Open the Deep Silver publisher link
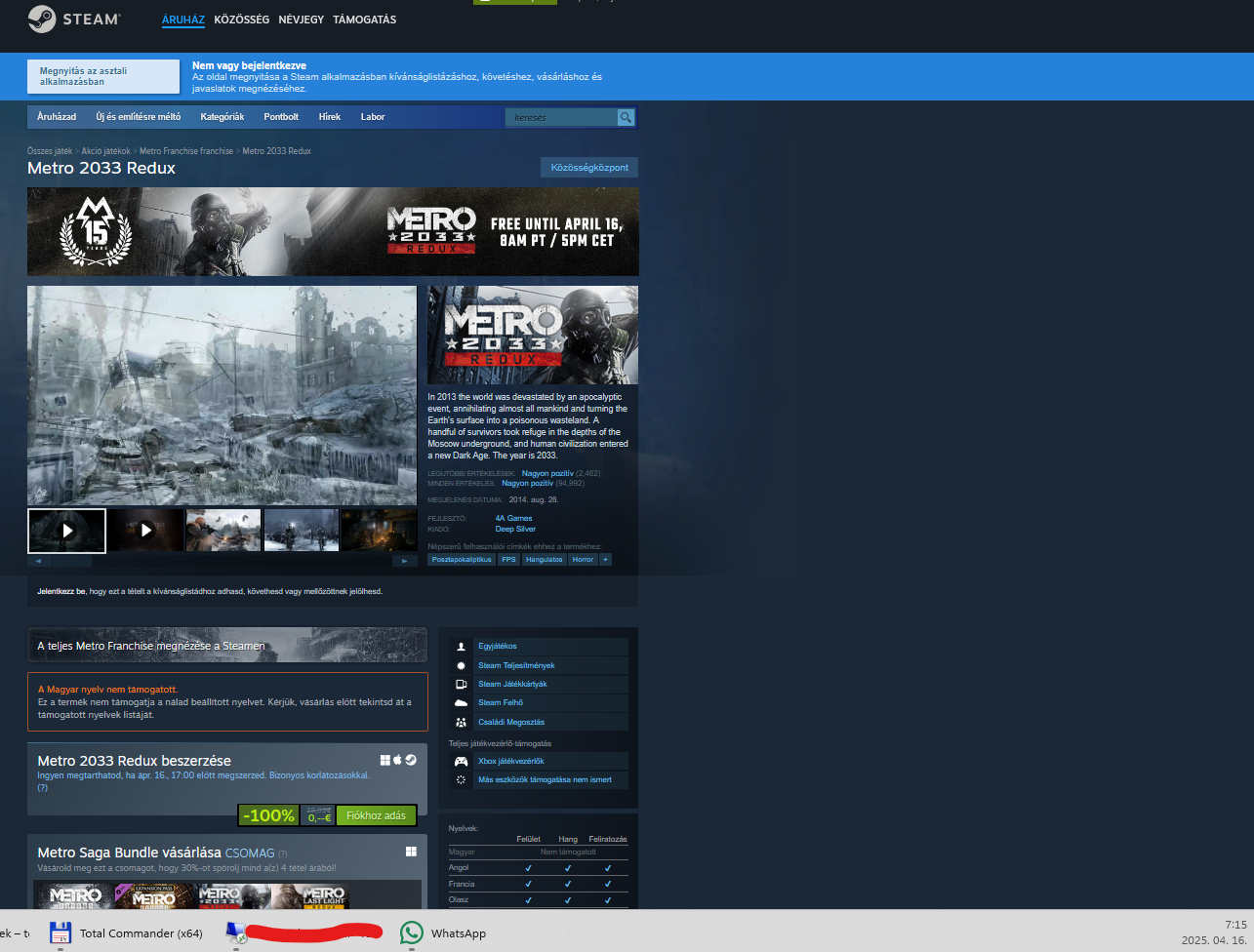1254x952 pixels. [x=515, y=529]
